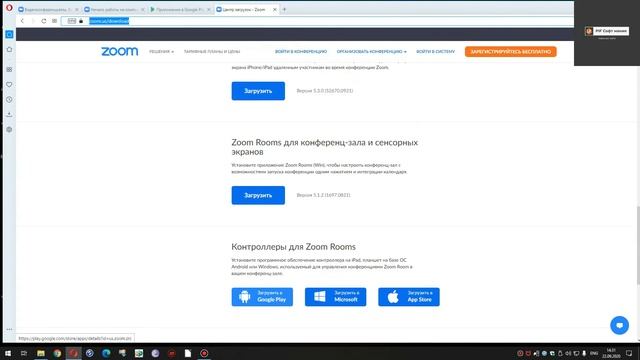The height and width of the screenshot is (360, 640).
Task: Expand the Решения dropdown menu
Action: 161,51
